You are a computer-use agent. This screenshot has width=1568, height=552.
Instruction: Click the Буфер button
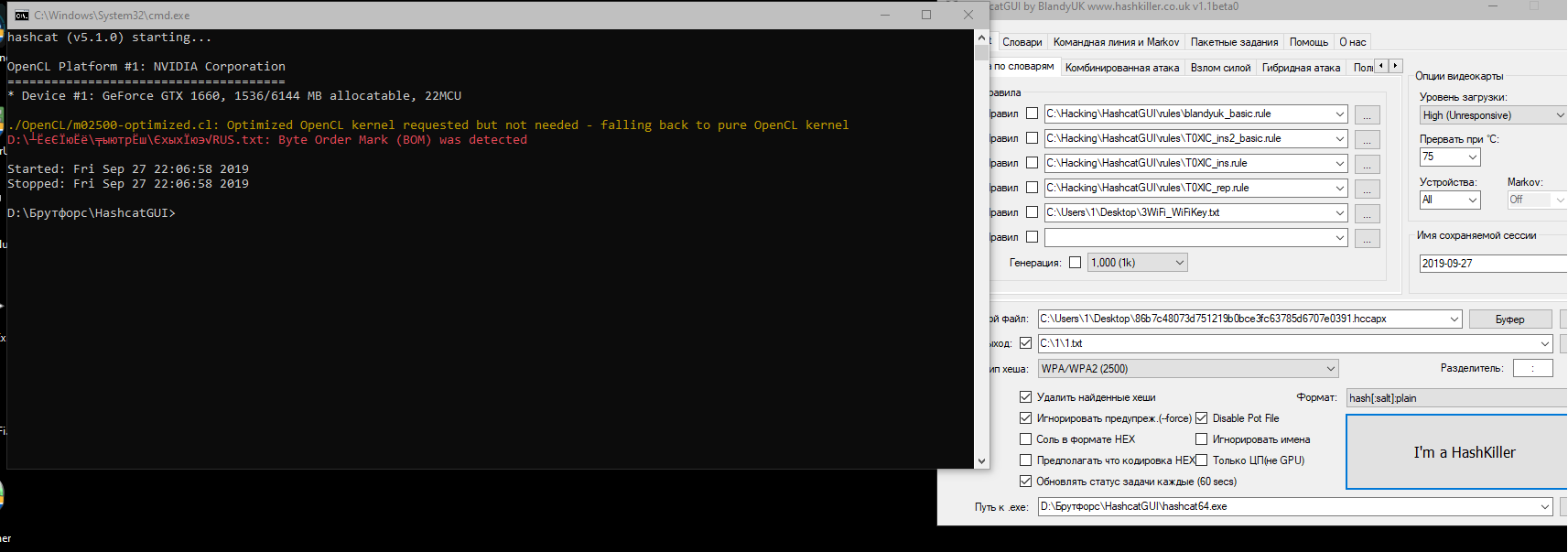click(x=1509, y=319)
